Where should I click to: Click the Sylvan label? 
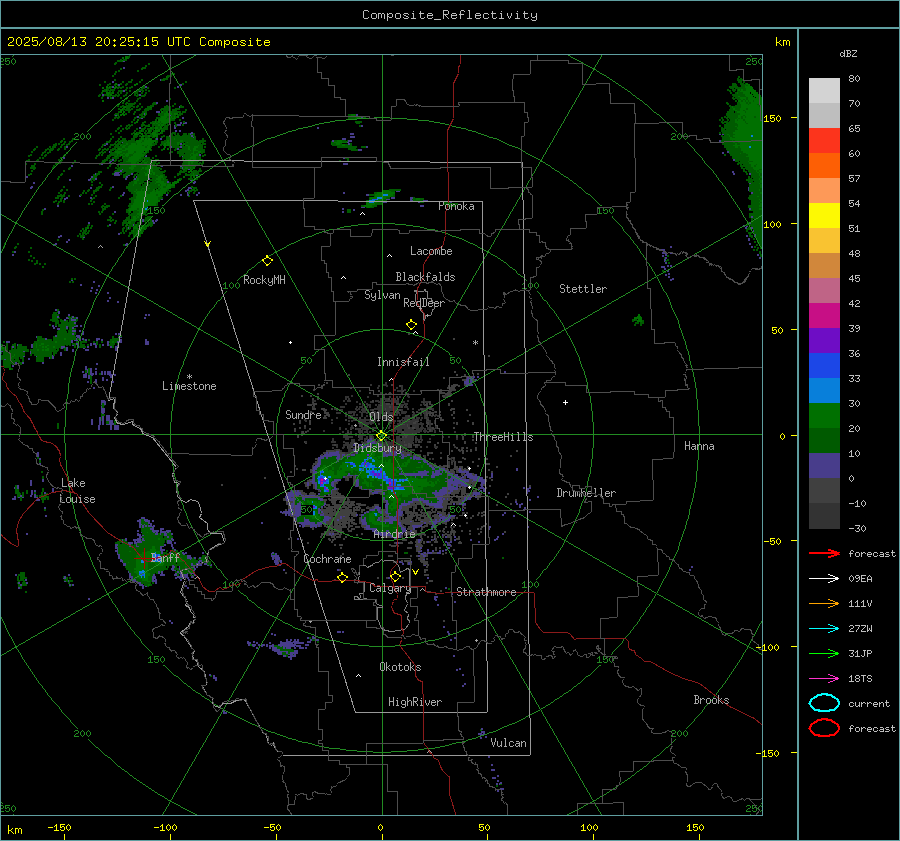click(382, 295)
